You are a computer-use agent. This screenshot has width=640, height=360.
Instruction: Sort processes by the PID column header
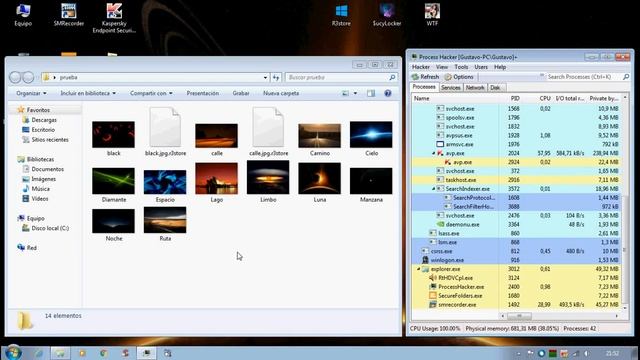pyautogui.click(x=511, y=98)
